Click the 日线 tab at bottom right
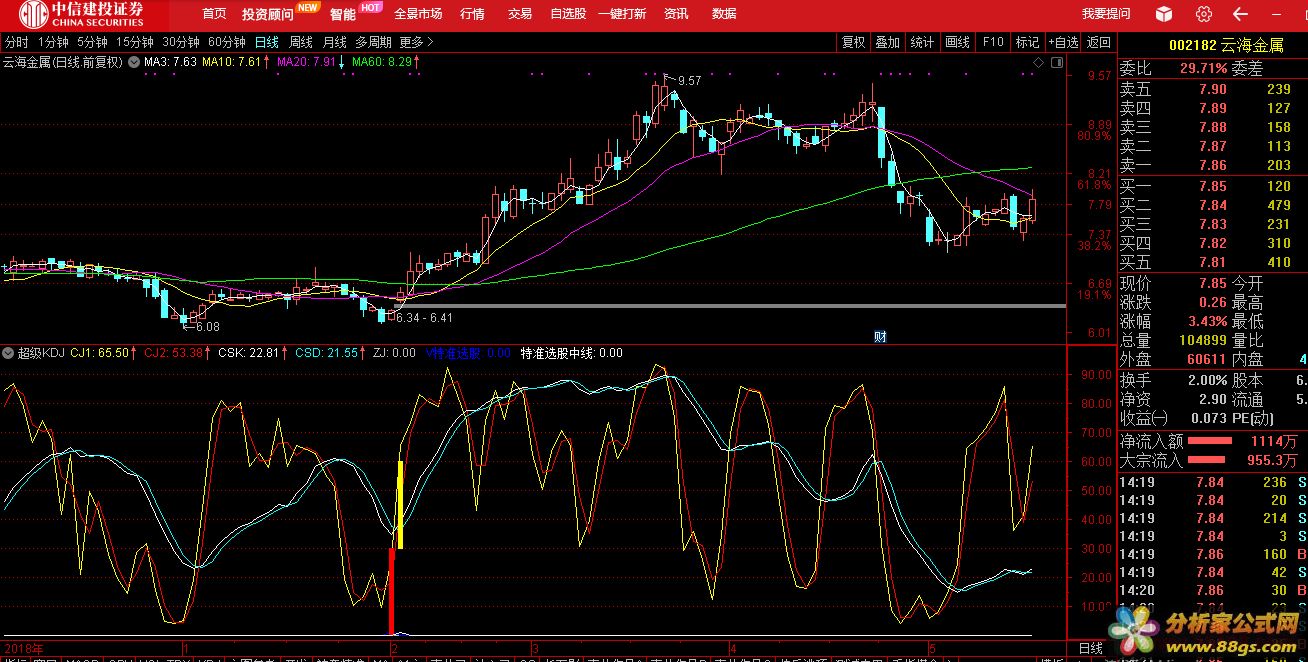 1090,650
